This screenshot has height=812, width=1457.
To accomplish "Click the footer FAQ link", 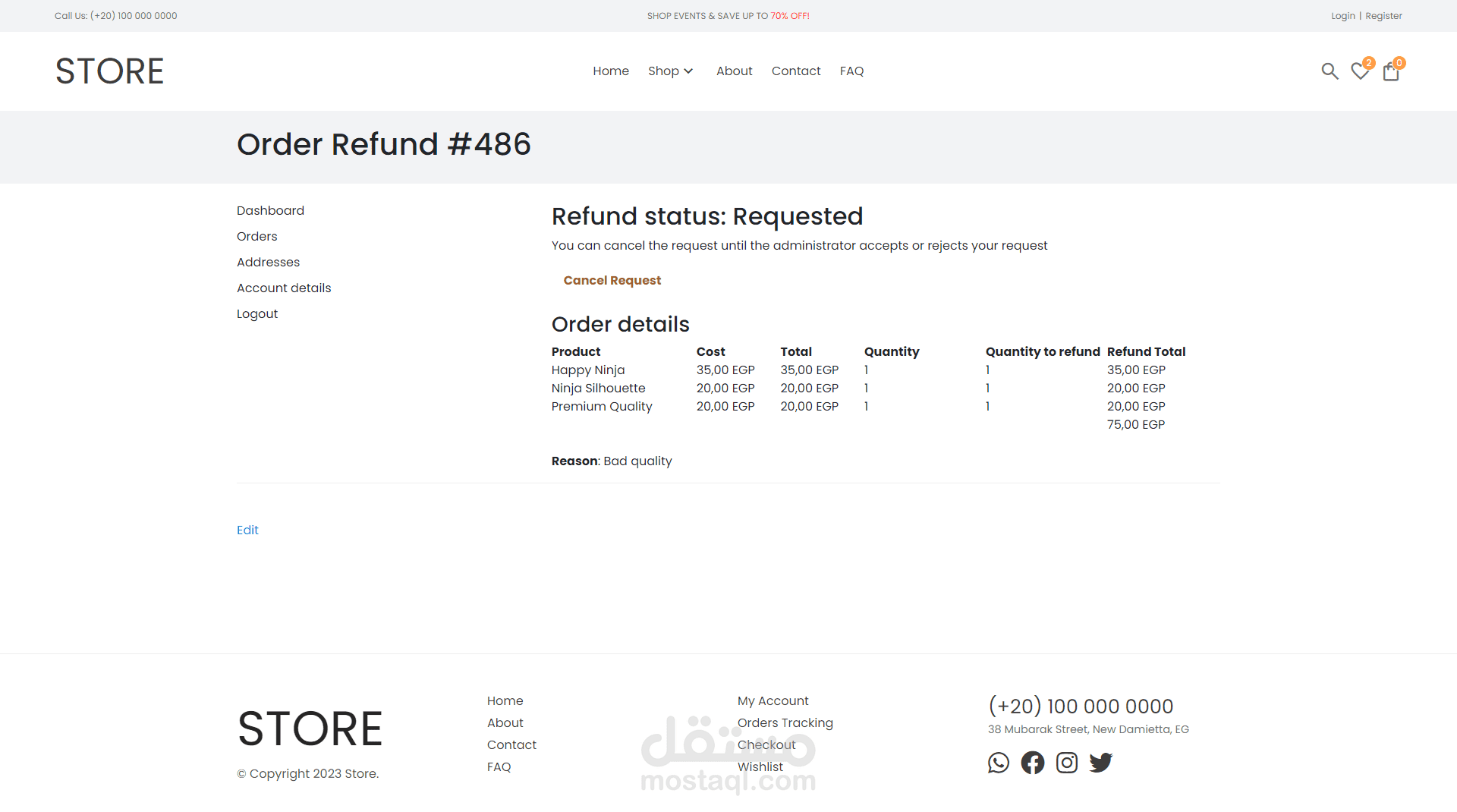I will click(499, 766).
